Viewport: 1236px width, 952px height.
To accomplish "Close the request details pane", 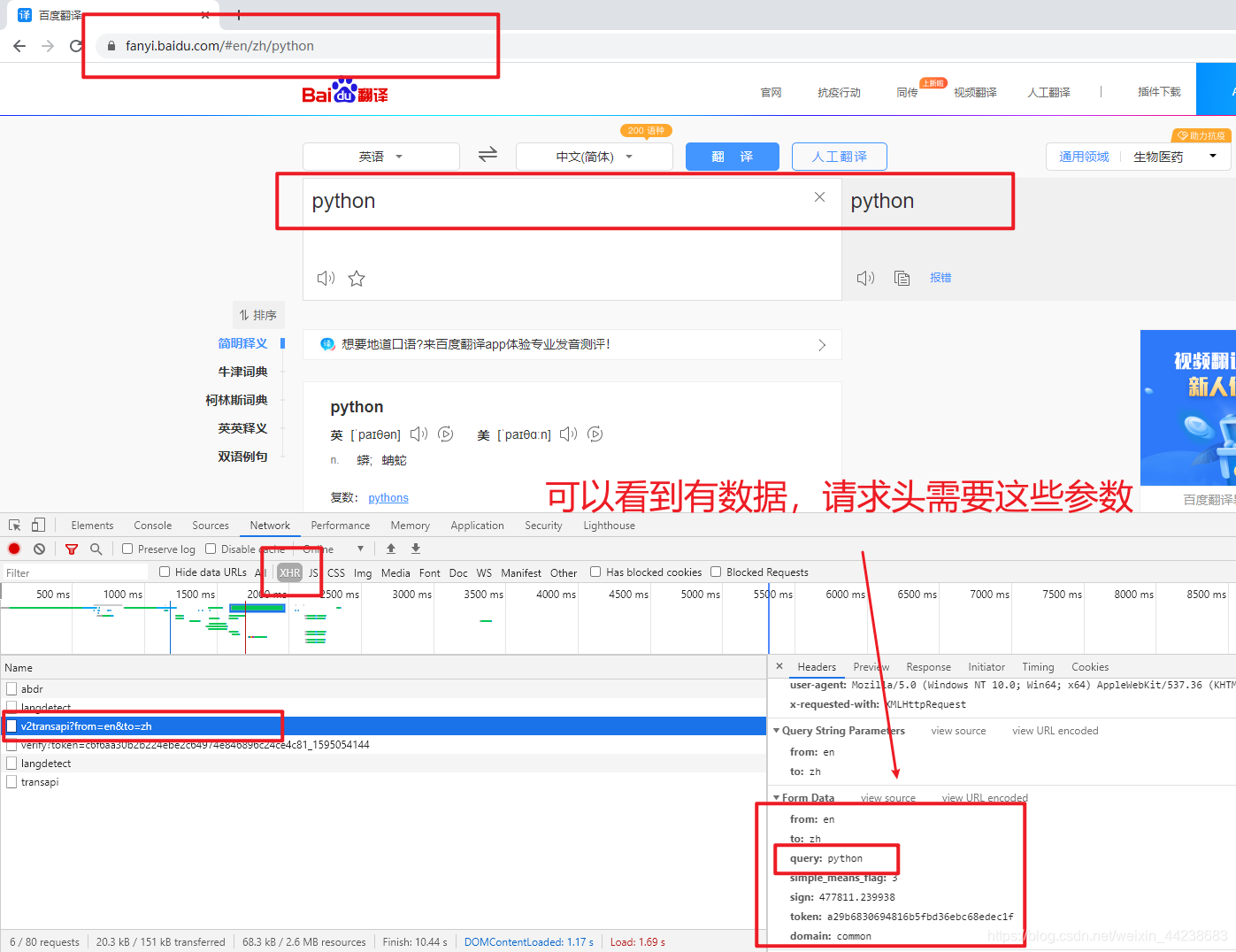I will 779,666.
